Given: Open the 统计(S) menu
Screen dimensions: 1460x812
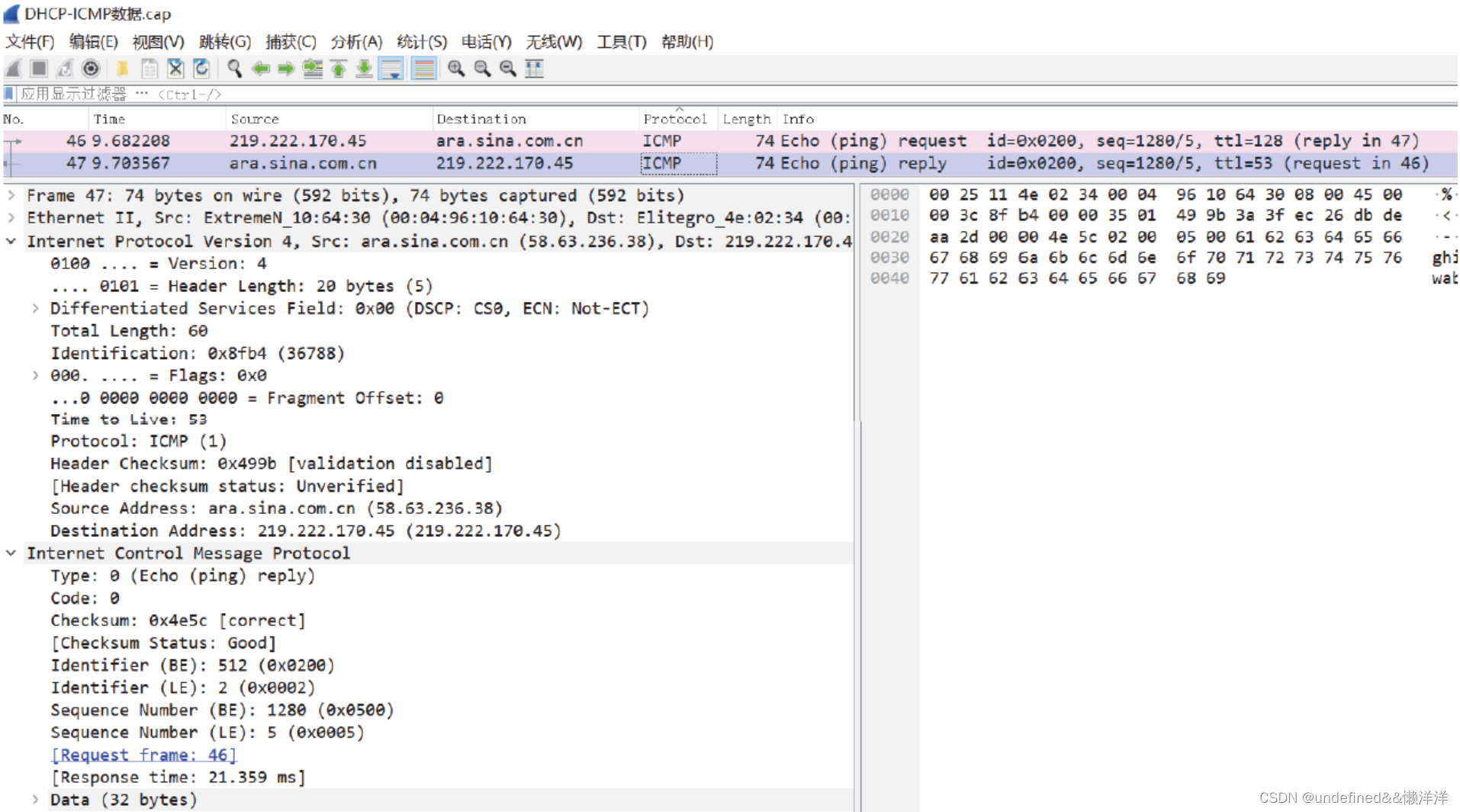Looking at the screenshot, I should click(x=422, y=42).
